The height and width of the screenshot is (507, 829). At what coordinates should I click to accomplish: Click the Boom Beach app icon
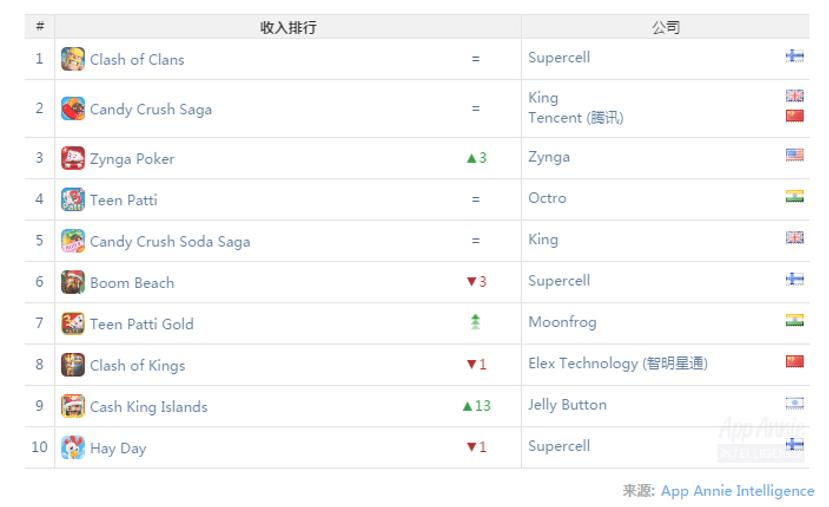click(x=73, y=282)
